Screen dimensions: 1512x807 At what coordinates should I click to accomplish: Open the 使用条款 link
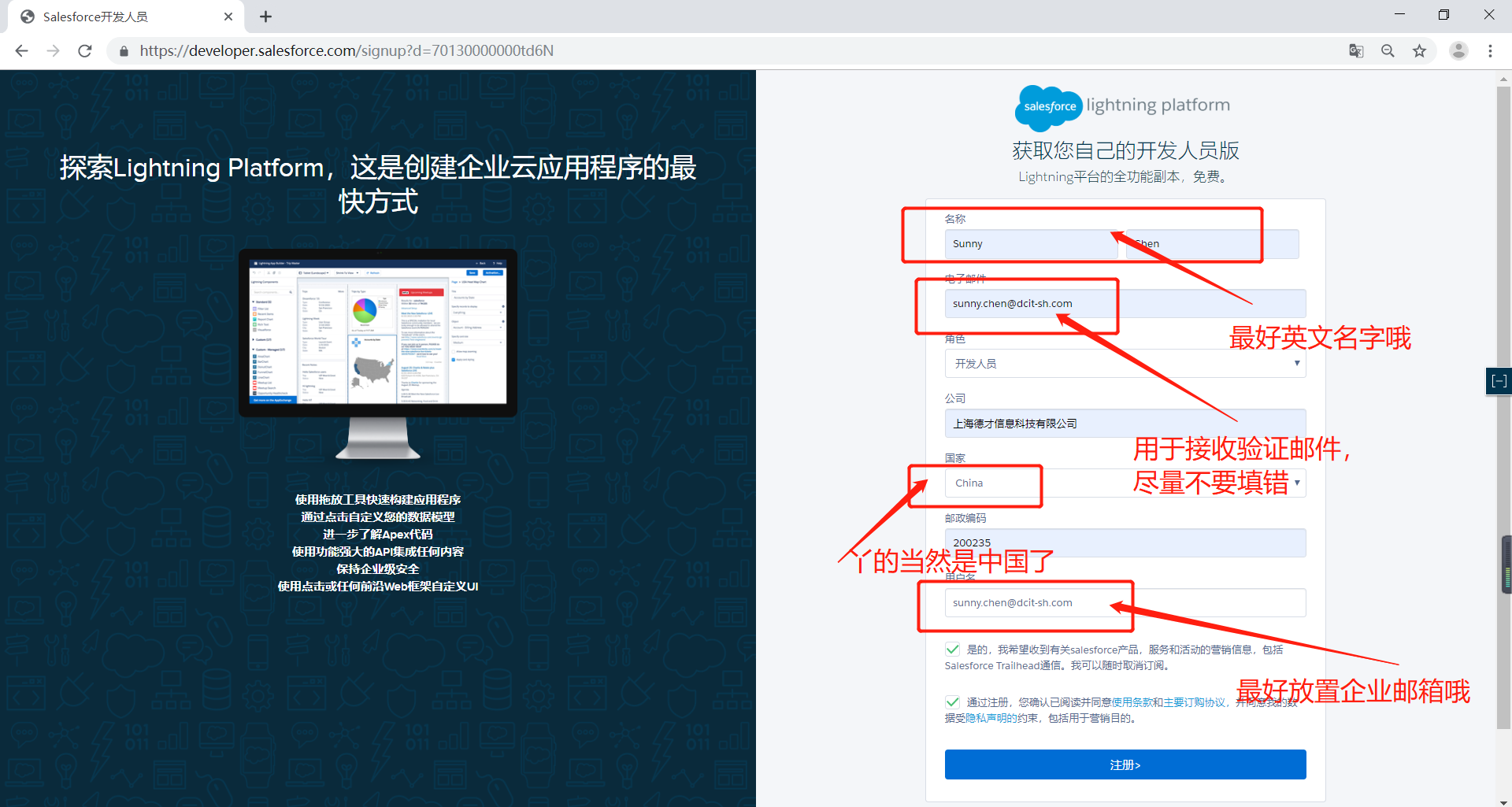[1132, 702]
